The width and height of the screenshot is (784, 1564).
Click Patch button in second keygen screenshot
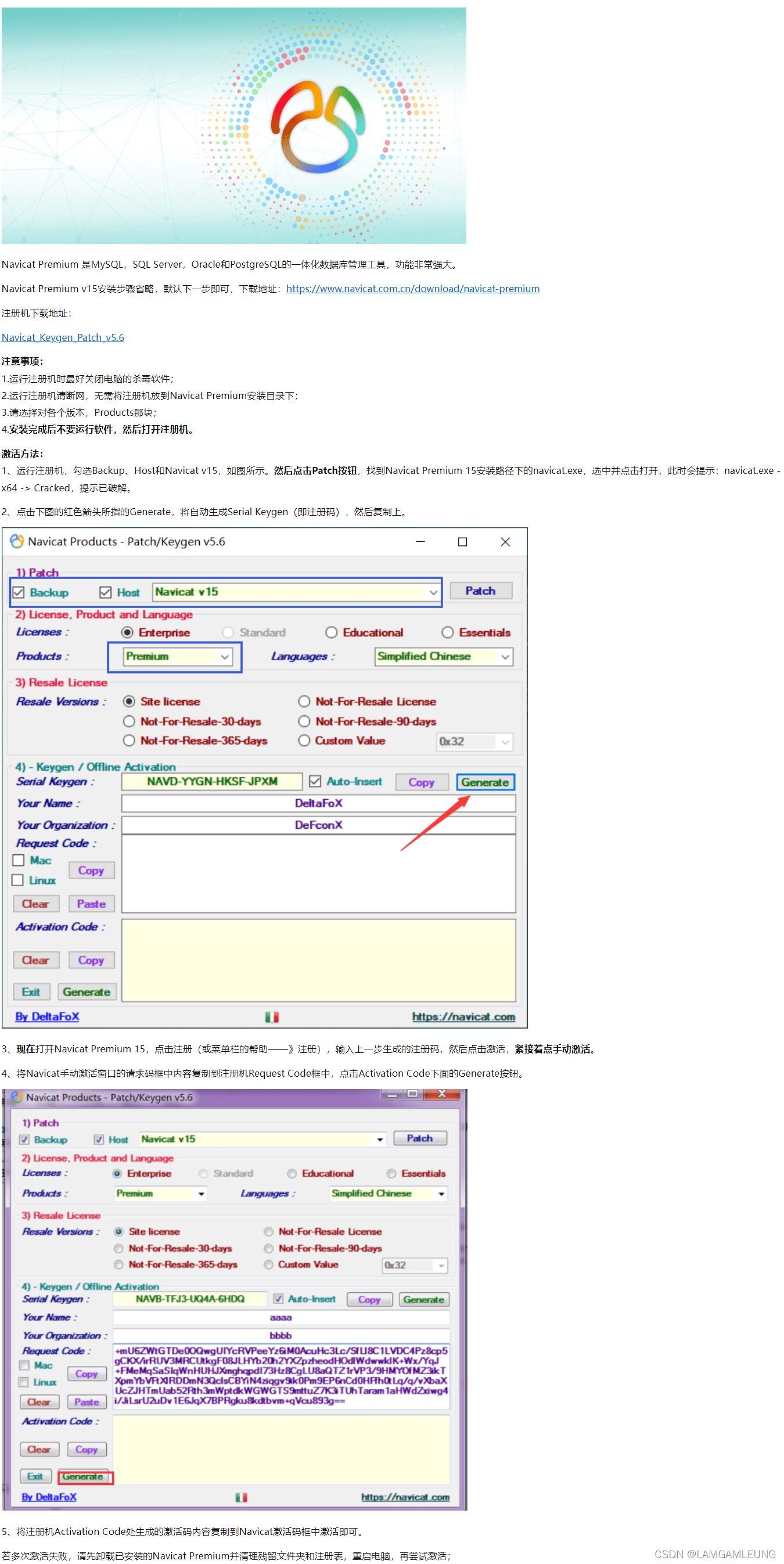click(x=420, y=1138)
